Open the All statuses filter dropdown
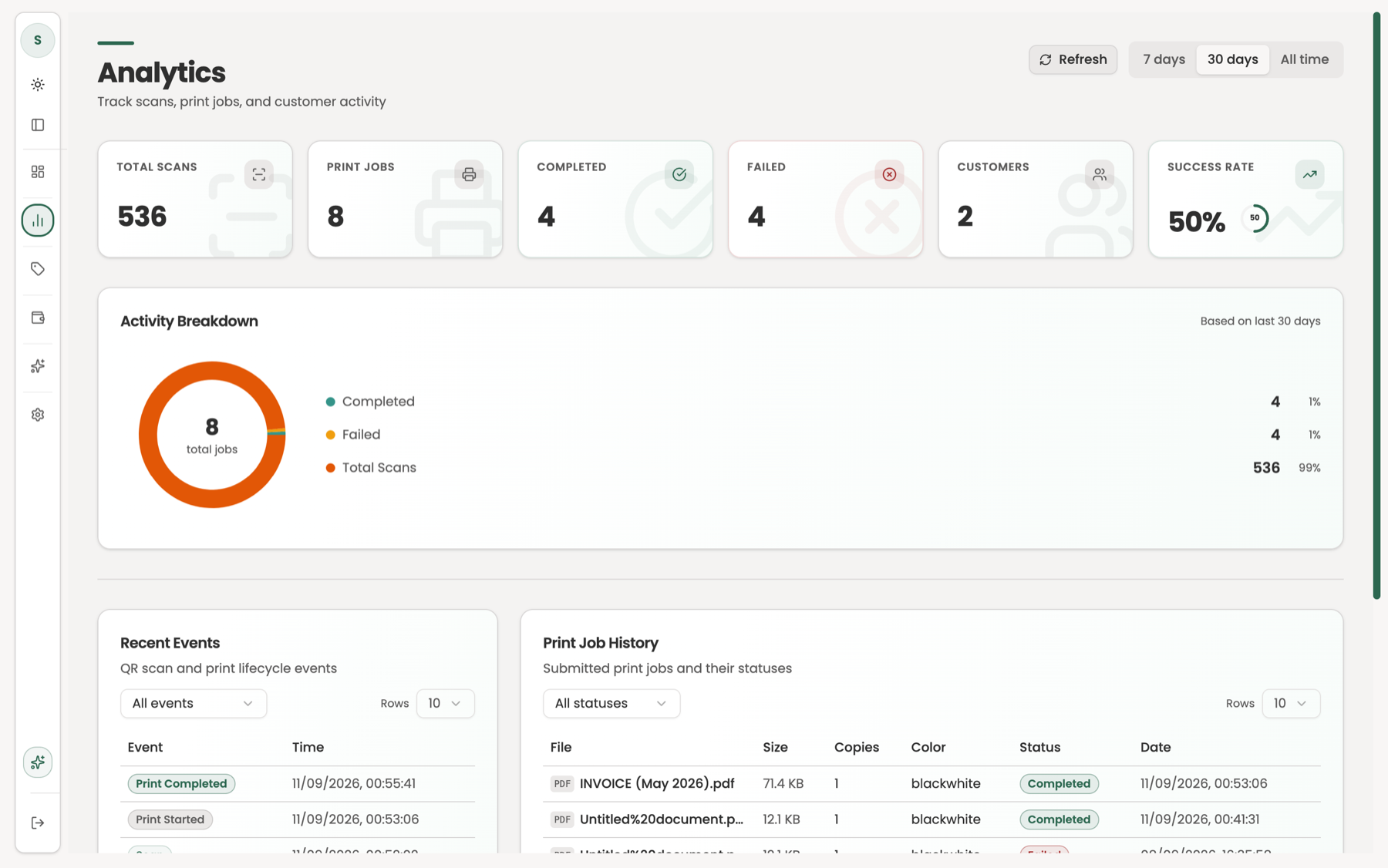Image resolution: width=1388 pixels, height=868 pixels. point(611,704)
